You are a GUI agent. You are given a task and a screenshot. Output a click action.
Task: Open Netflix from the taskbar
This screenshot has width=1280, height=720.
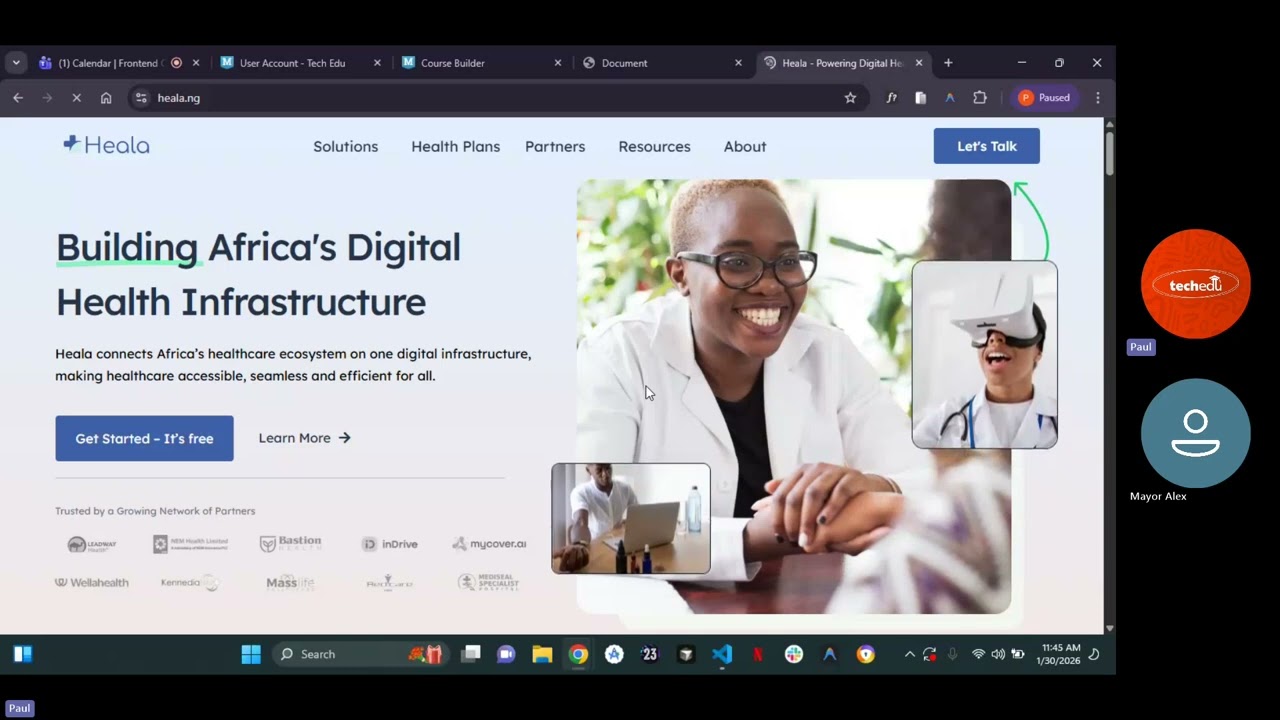point(758,654)
